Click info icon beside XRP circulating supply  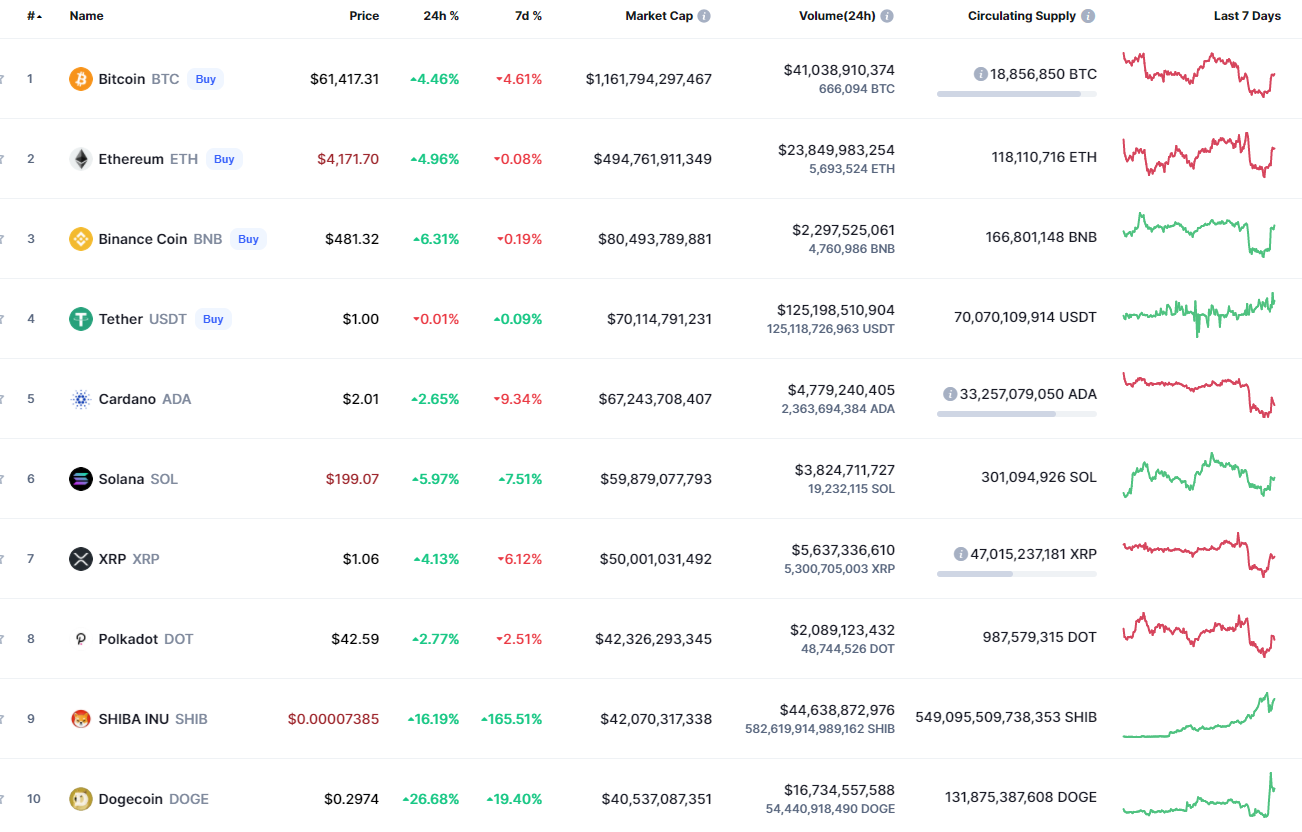961,554
